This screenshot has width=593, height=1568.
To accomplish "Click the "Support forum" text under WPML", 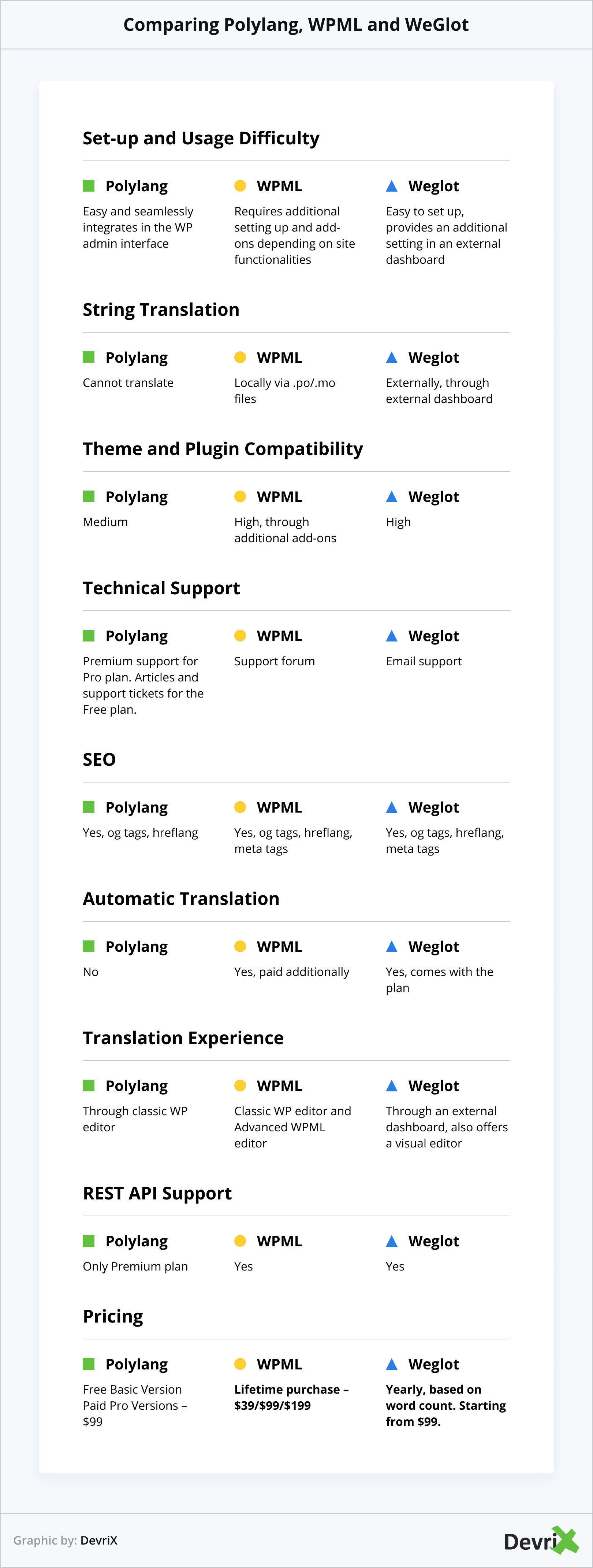I will click(x=274, y=661).
